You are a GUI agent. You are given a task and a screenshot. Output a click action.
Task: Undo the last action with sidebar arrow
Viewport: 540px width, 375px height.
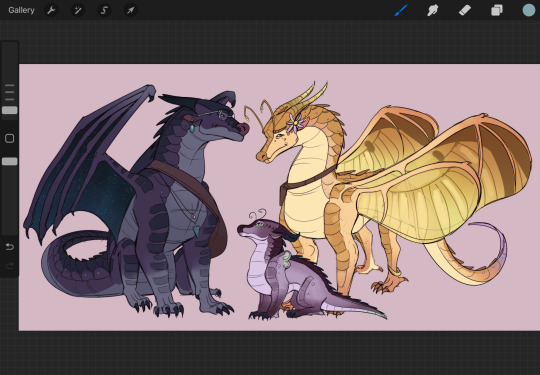click(10, 247)
